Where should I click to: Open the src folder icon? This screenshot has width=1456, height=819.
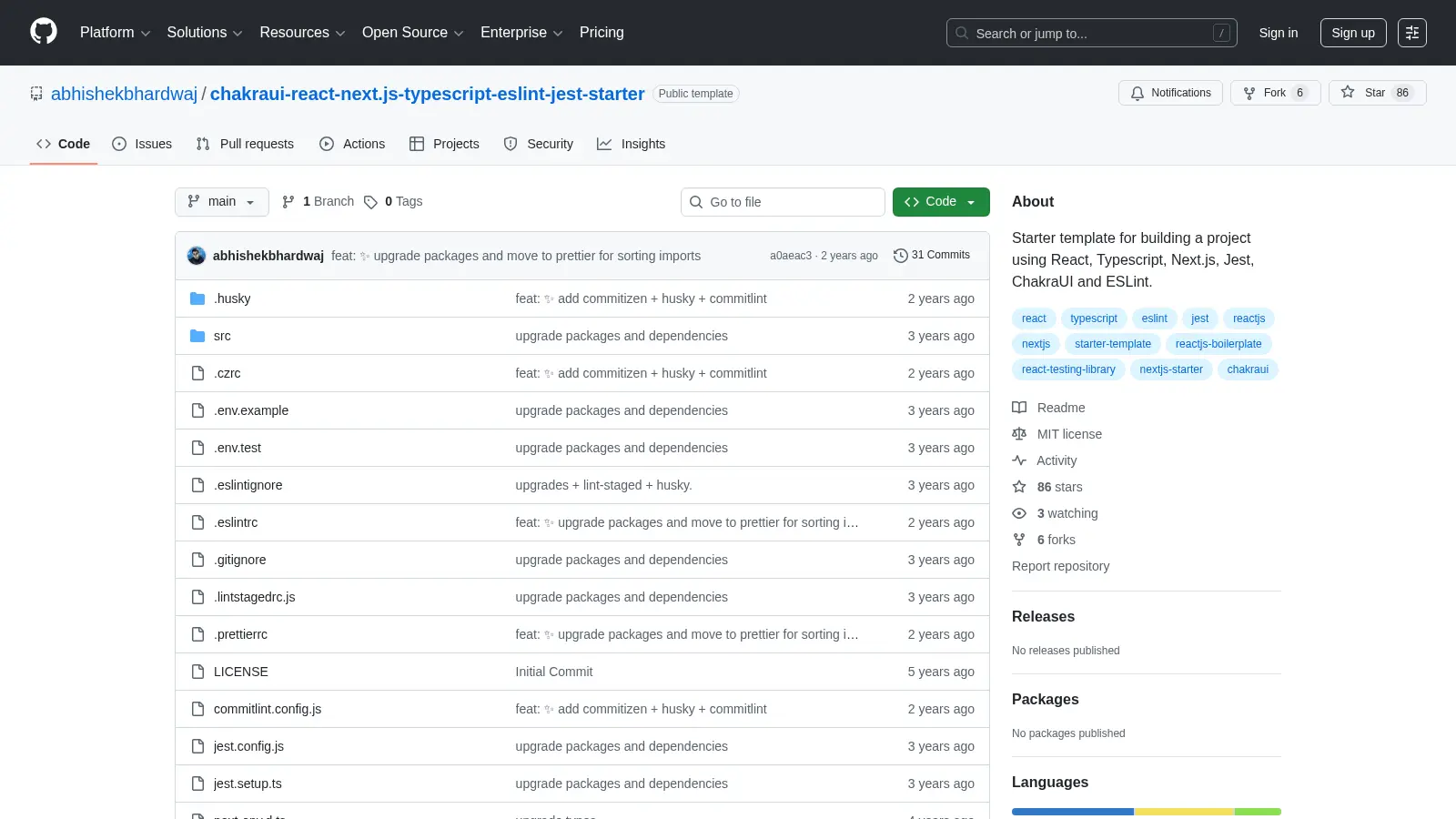[x=197, y=336]
